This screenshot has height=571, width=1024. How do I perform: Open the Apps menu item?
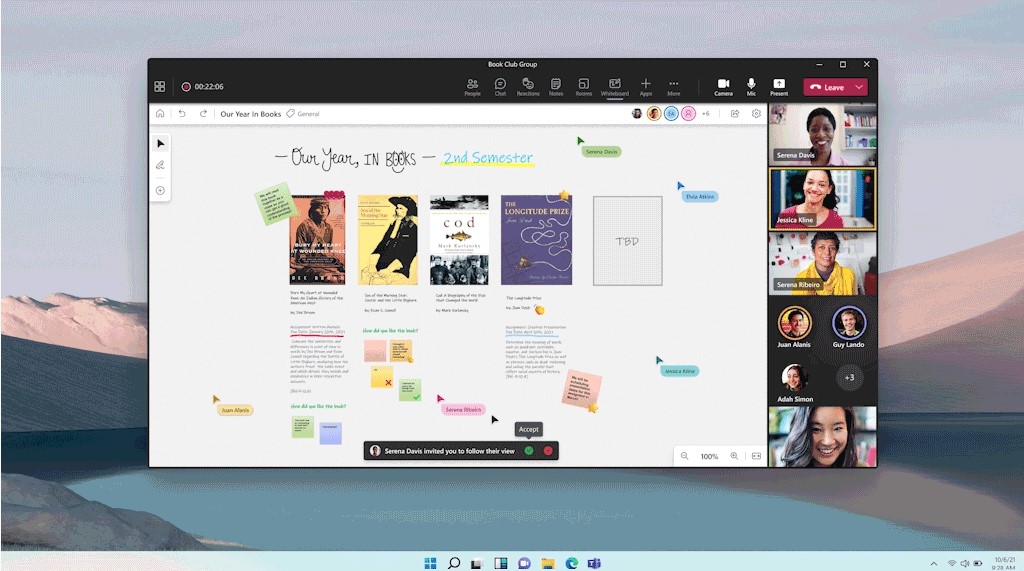(646, 87)
